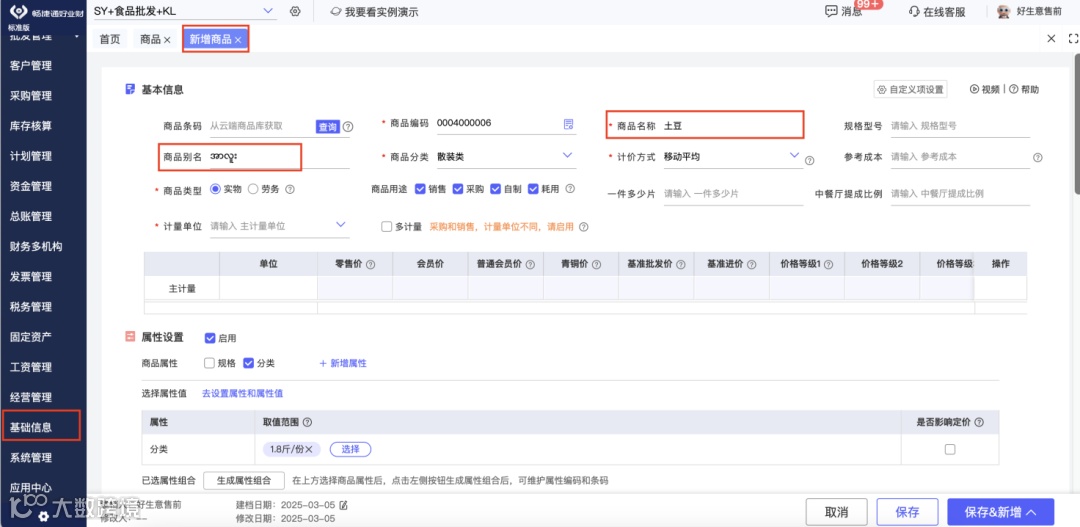Click the fullscreen icon at top right

(1072, 39)
